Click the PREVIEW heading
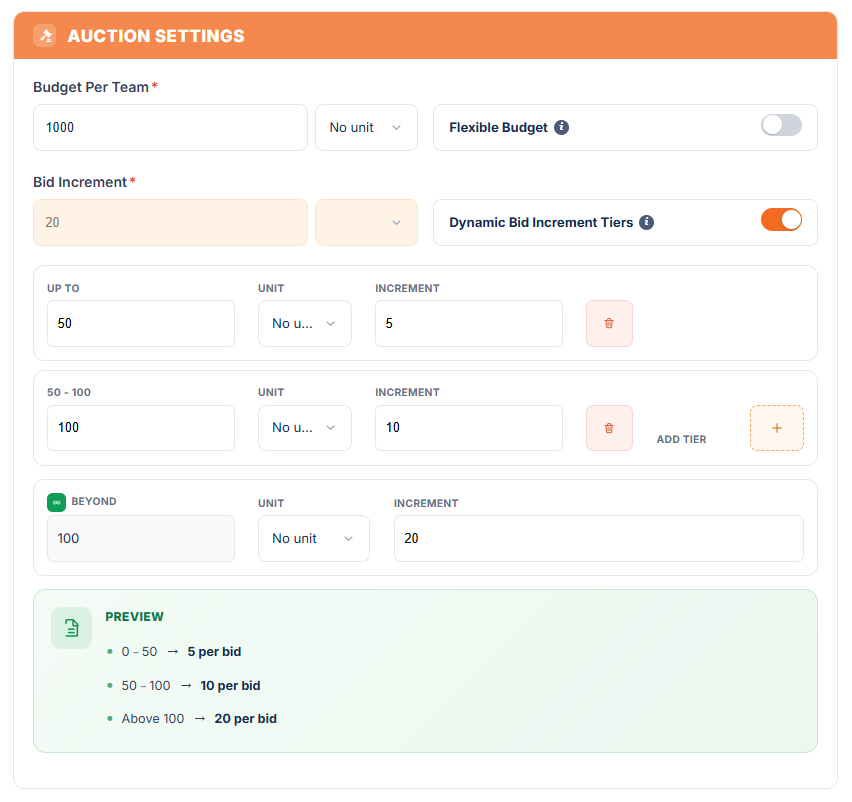852x802 pixels. pos(134,617)
